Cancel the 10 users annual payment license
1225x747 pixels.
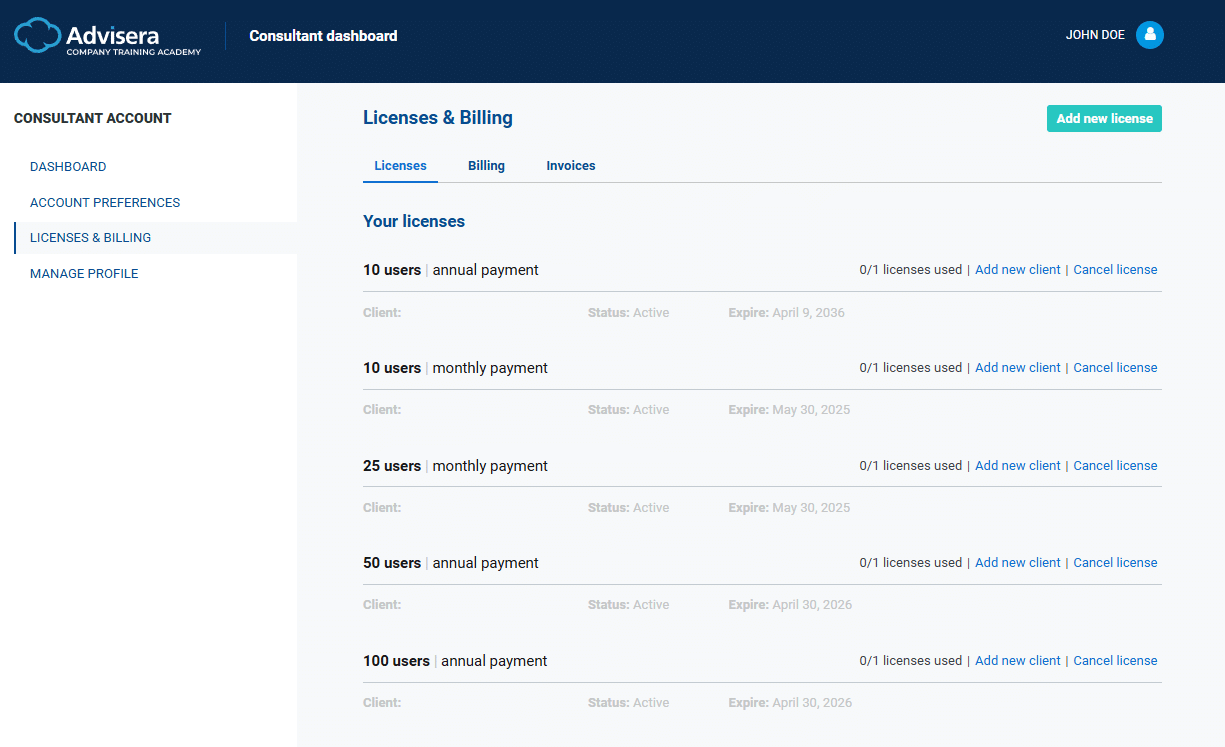1115,270
